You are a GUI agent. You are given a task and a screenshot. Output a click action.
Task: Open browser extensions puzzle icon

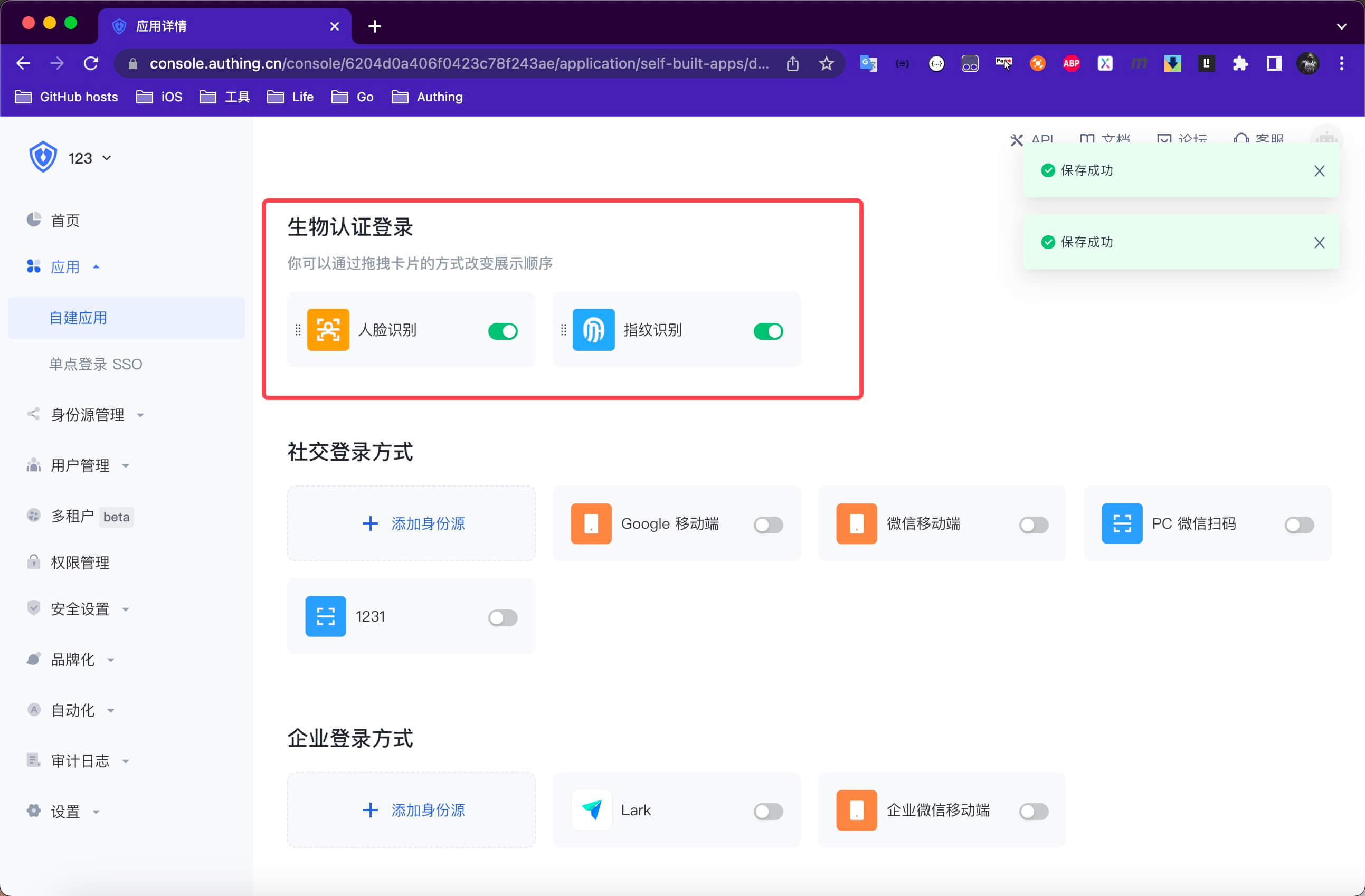pos(1240,63)
